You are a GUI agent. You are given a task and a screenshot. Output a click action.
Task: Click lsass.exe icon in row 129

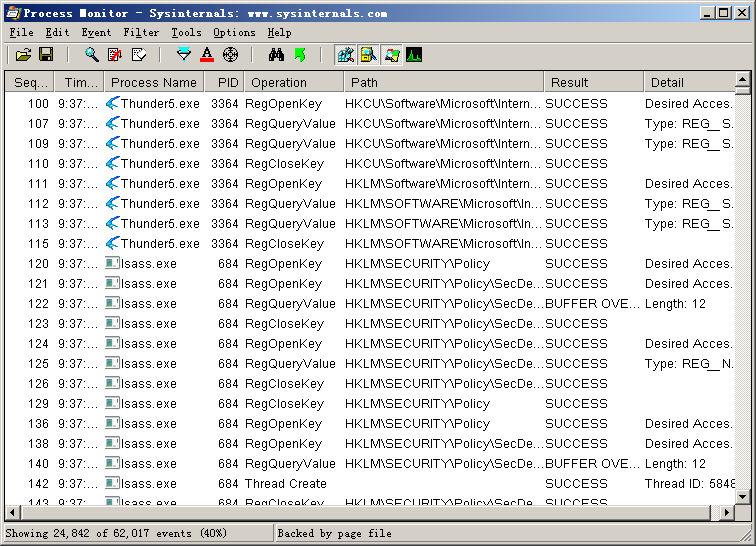pos(112,403)
